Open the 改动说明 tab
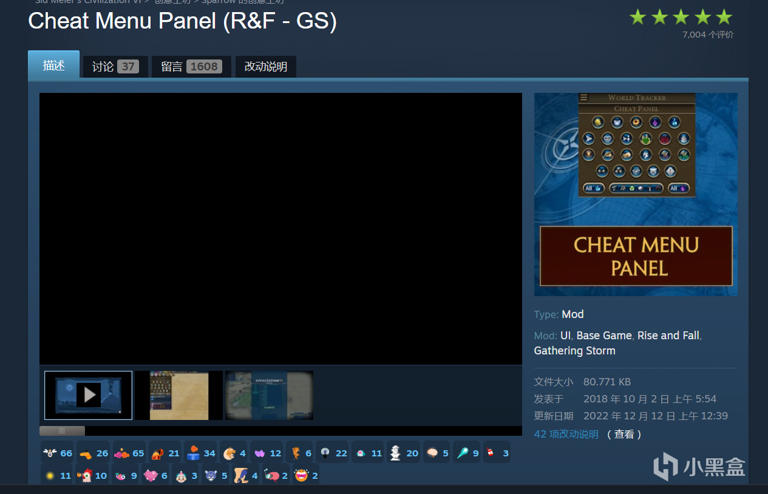This screenshot has width=768, height=494. click(x=266, y=67)
